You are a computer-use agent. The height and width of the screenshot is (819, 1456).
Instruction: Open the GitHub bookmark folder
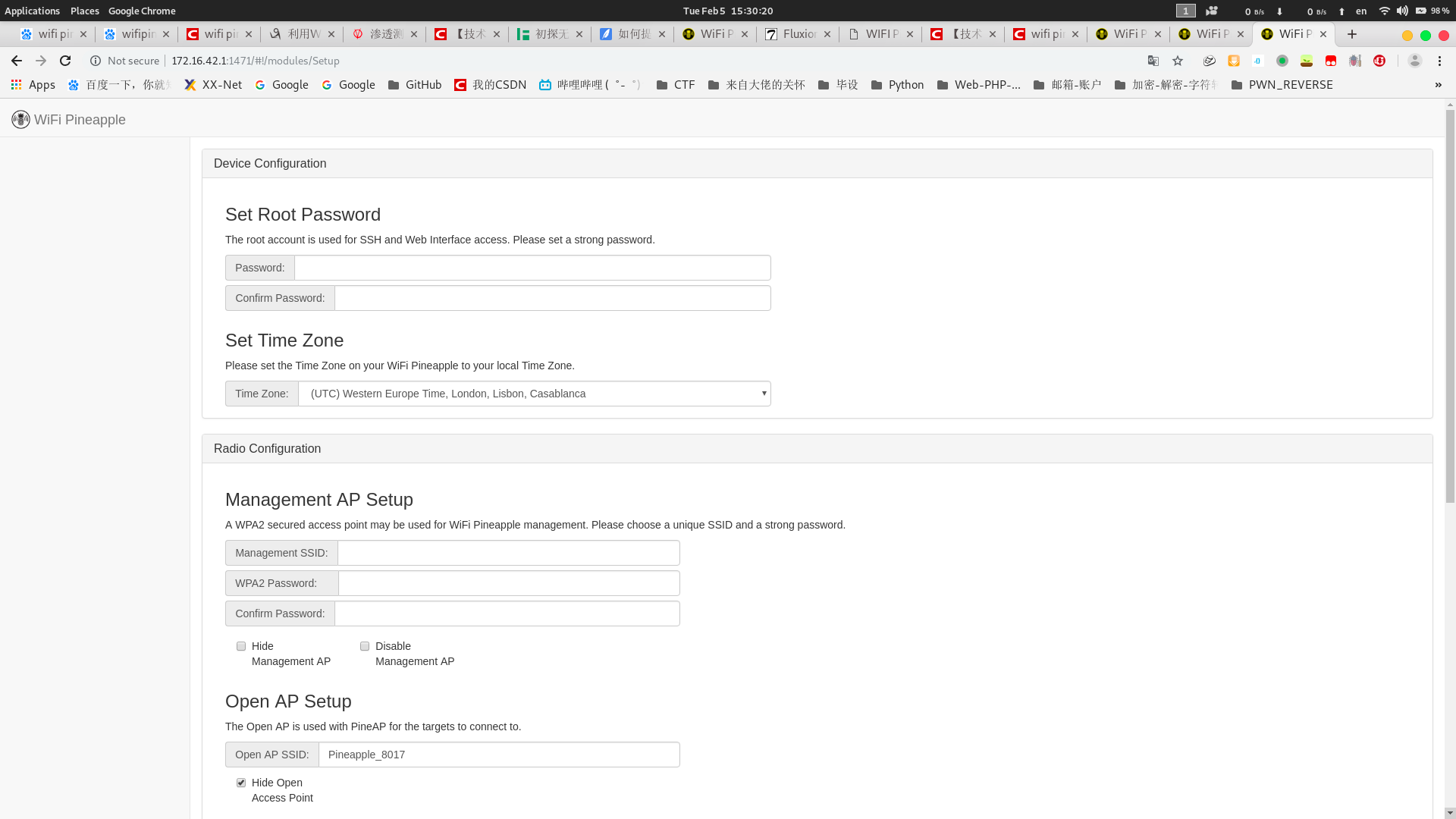point(415,85)
